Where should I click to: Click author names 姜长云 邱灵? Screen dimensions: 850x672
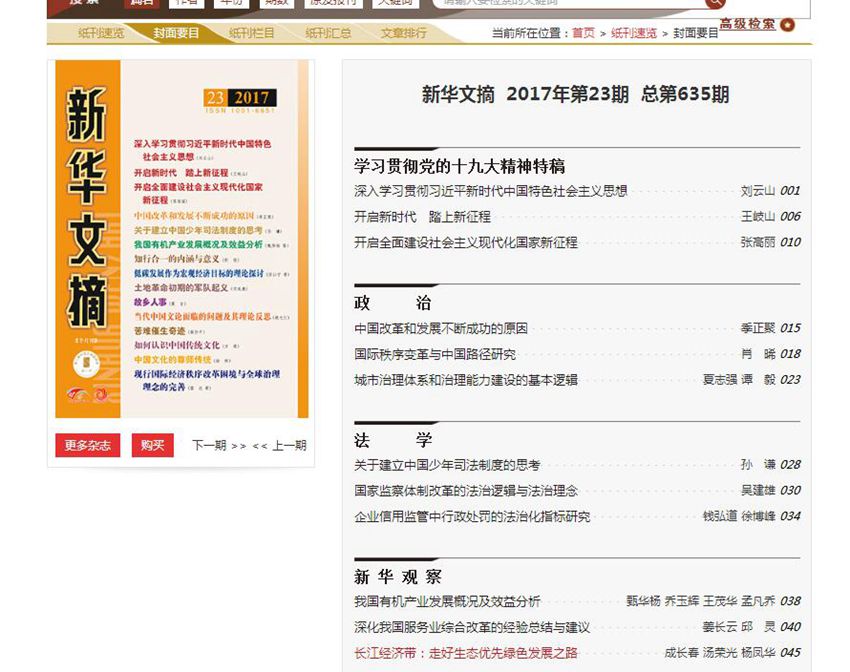coord(739,628)
